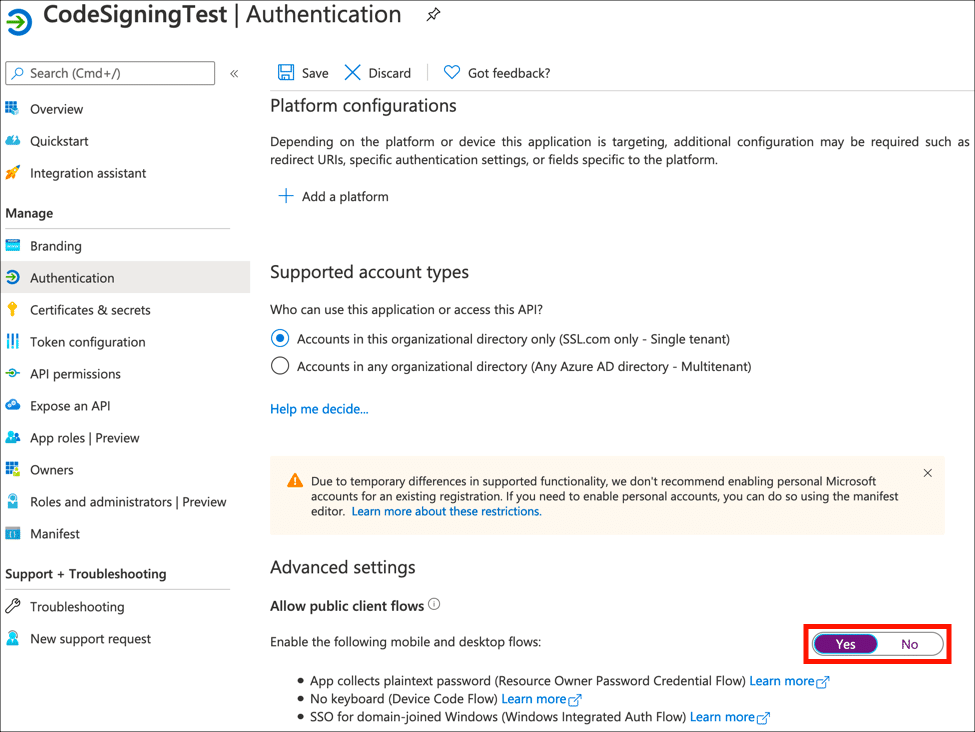Dismiss the personal accounts warning banner
This screenshot has width=975, height=732.
tap(928, 473)
